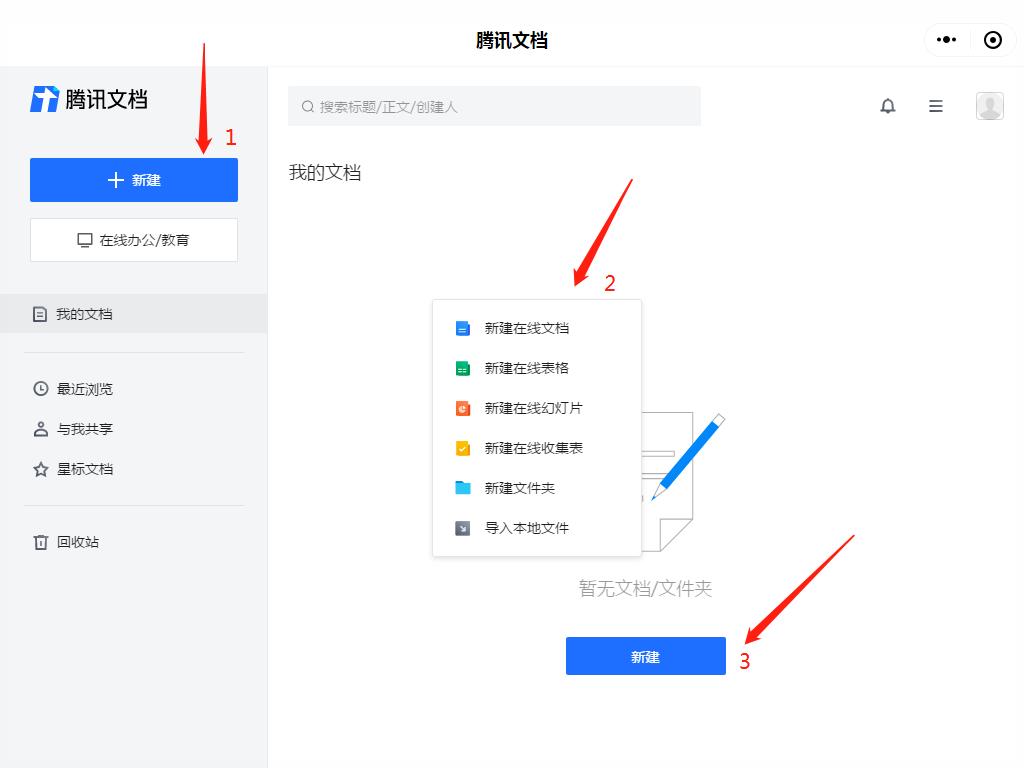Select 新建文件夹 from the menu
1024x768 pixels.
[537, 488]
